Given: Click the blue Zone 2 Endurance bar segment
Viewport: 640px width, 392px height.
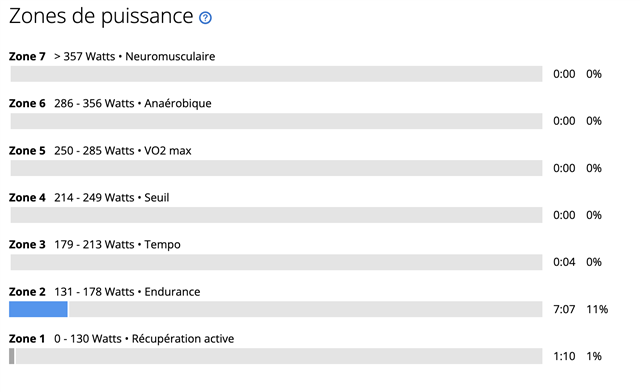Looking at the screenshot, I should (38, 309).
